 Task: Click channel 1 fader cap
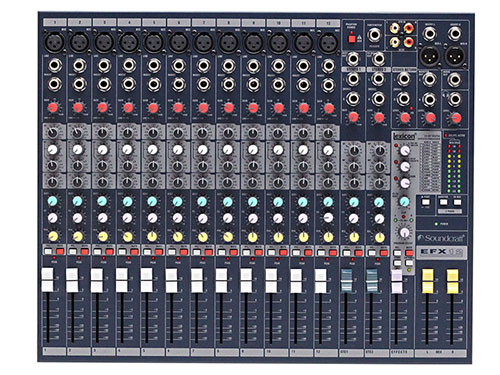(47, 280)
